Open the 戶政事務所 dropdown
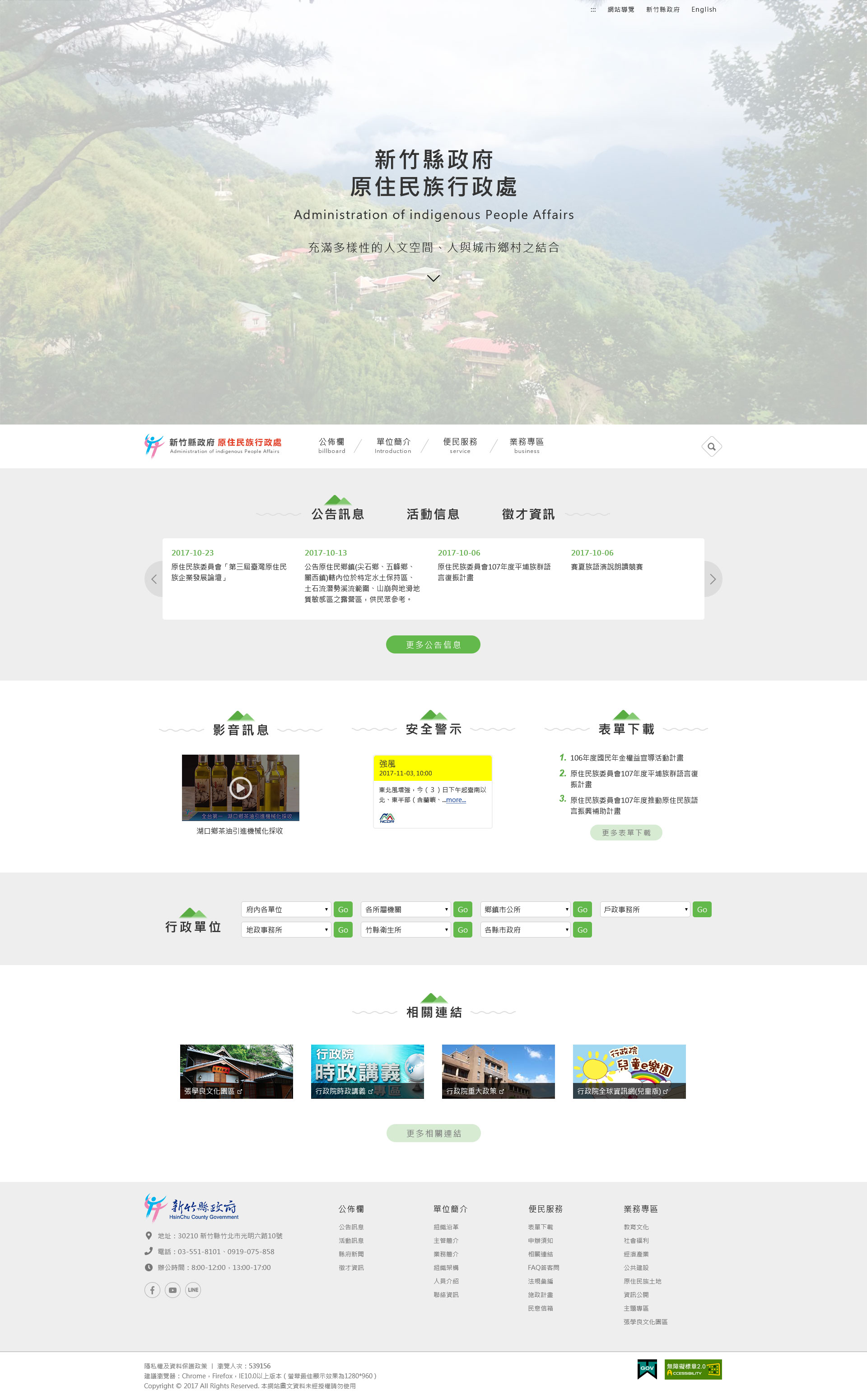 (644, 909)
